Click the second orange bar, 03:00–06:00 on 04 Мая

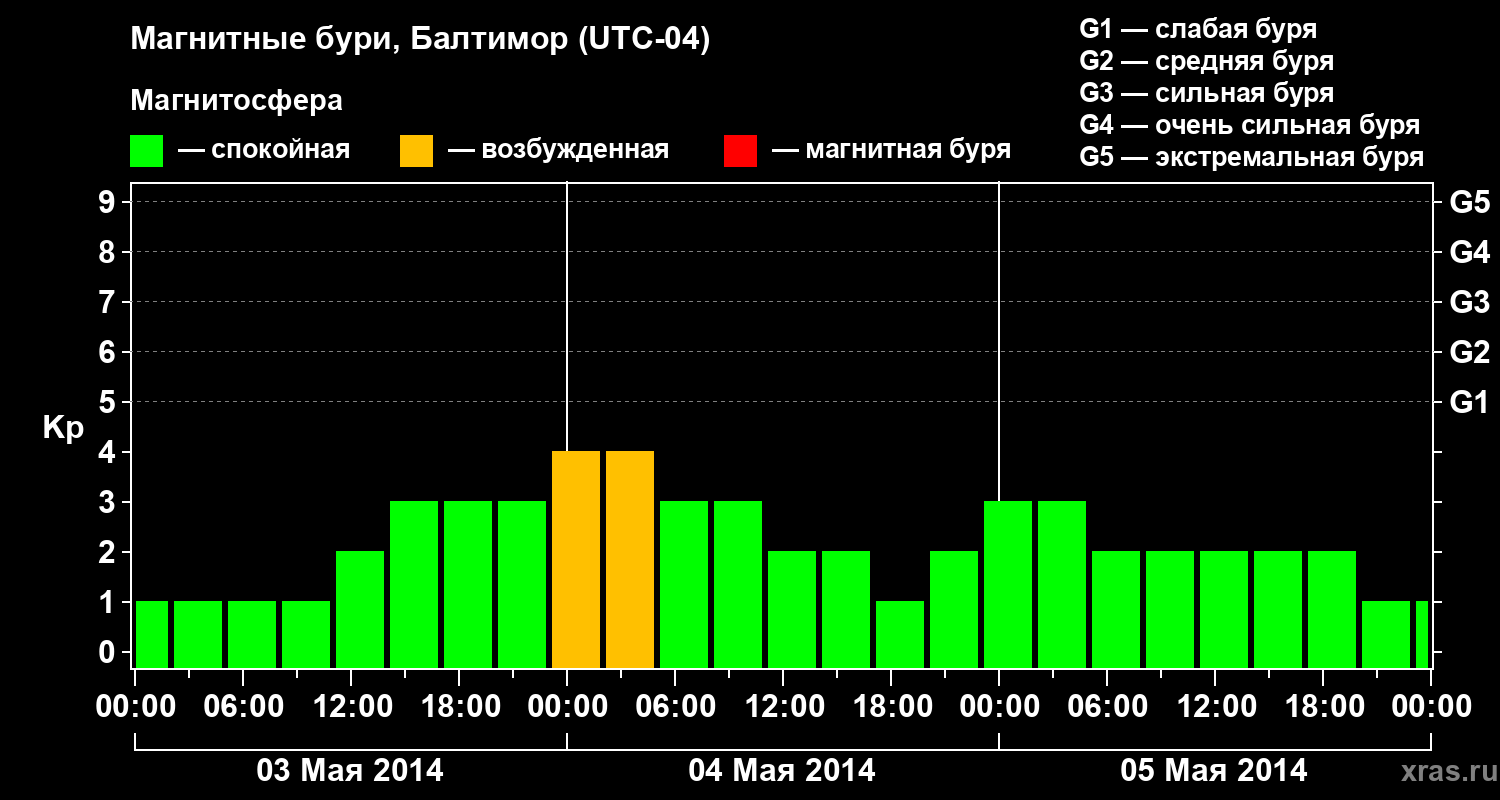630,560
